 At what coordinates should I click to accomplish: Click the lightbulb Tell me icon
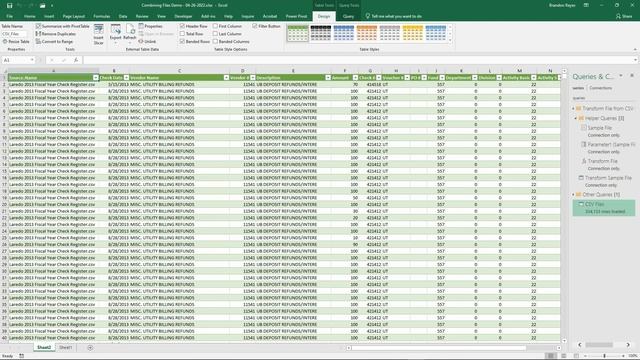[367, 16]
